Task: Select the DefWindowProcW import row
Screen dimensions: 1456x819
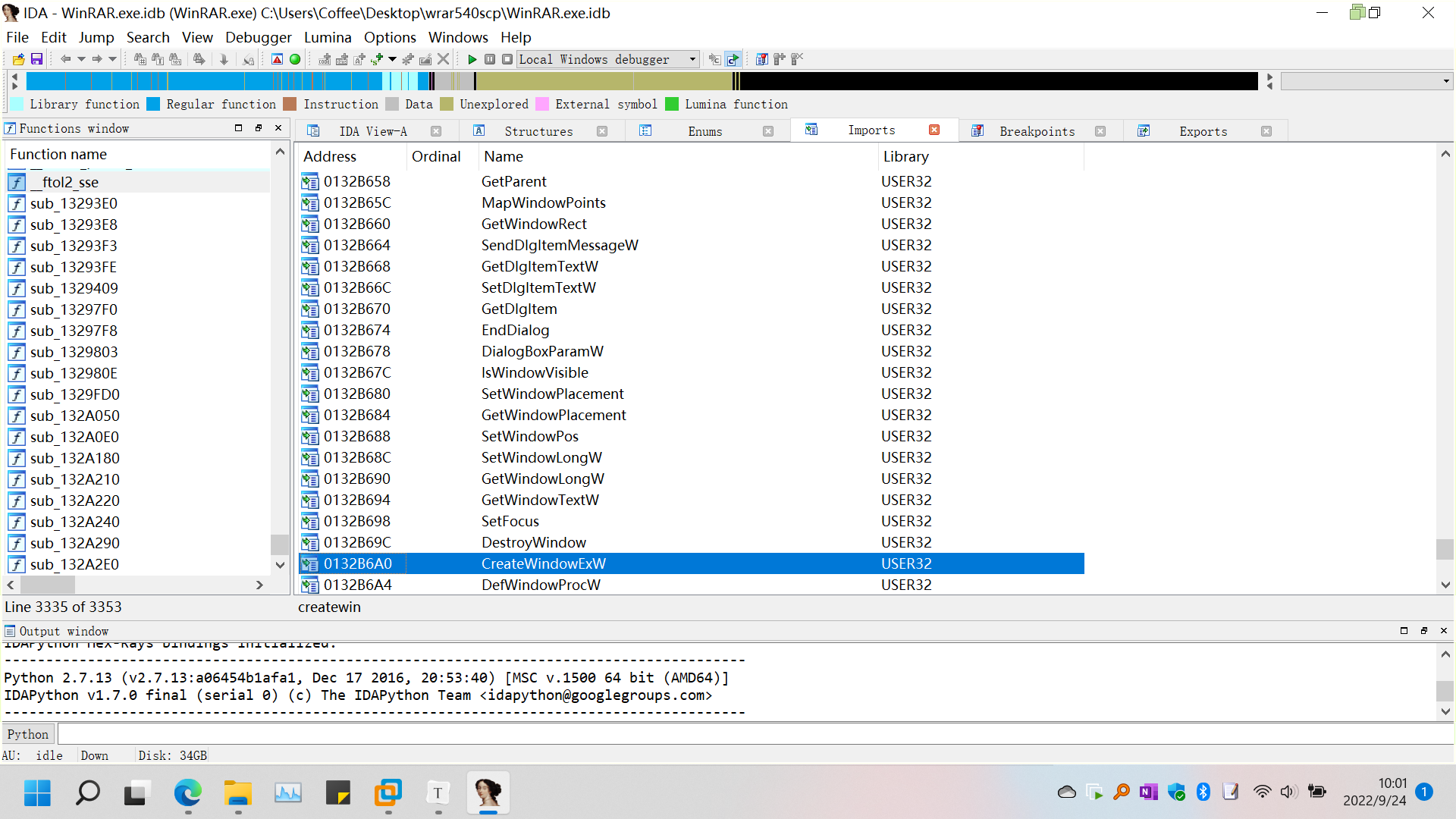Action: (692, 585)
